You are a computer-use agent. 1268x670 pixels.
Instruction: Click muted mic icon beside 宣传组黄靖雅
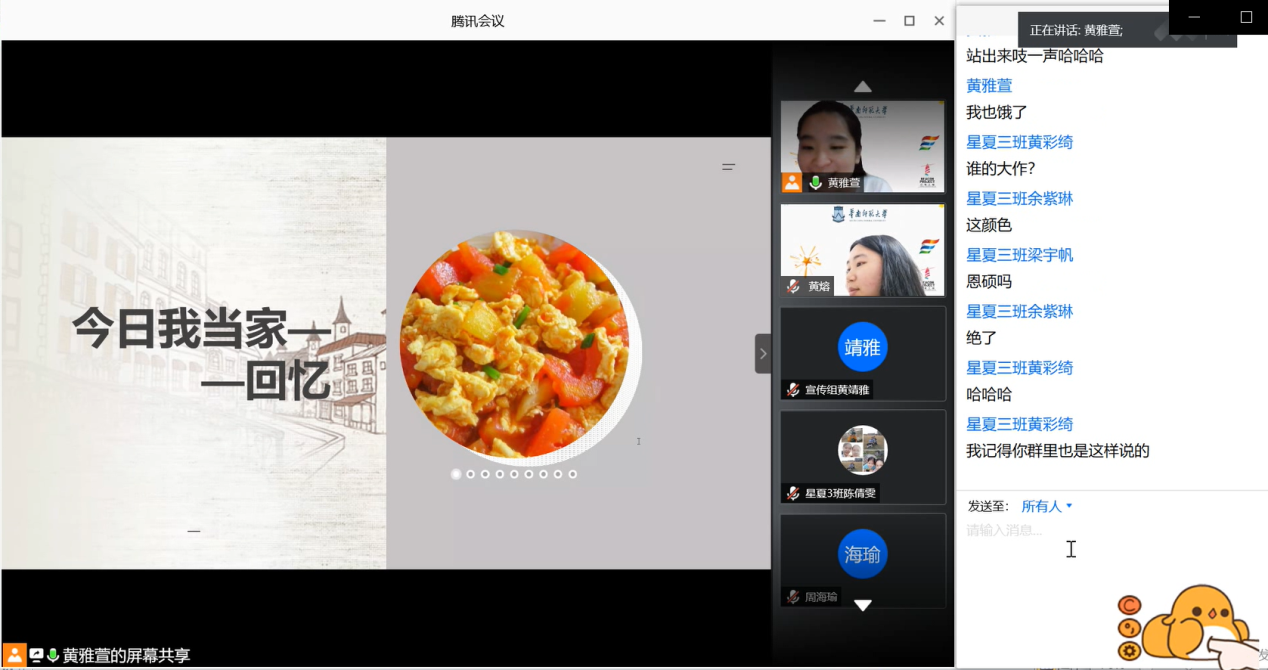pos(793,390)
